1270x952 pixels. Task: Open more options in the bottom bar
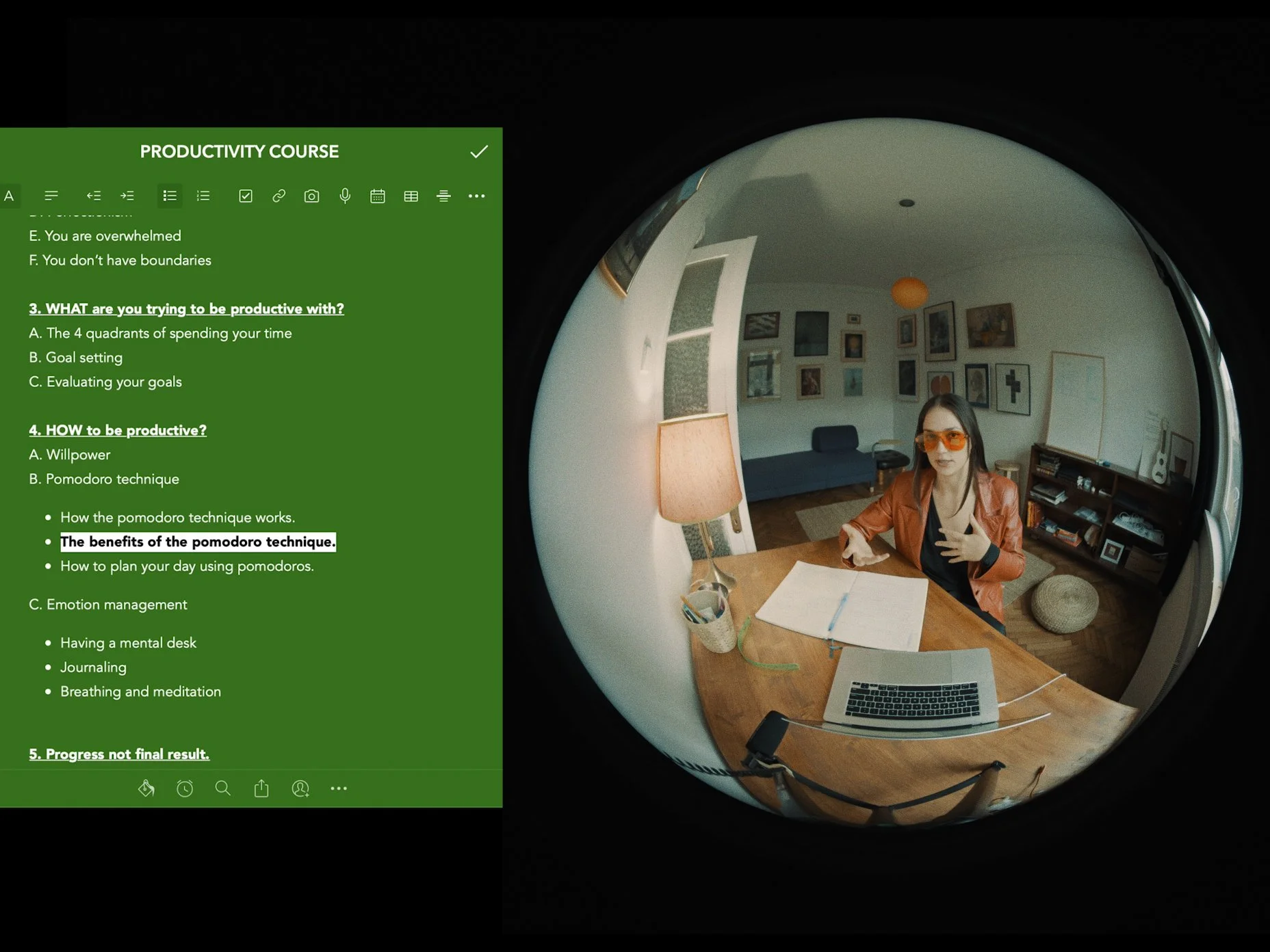tap(339, 789)
